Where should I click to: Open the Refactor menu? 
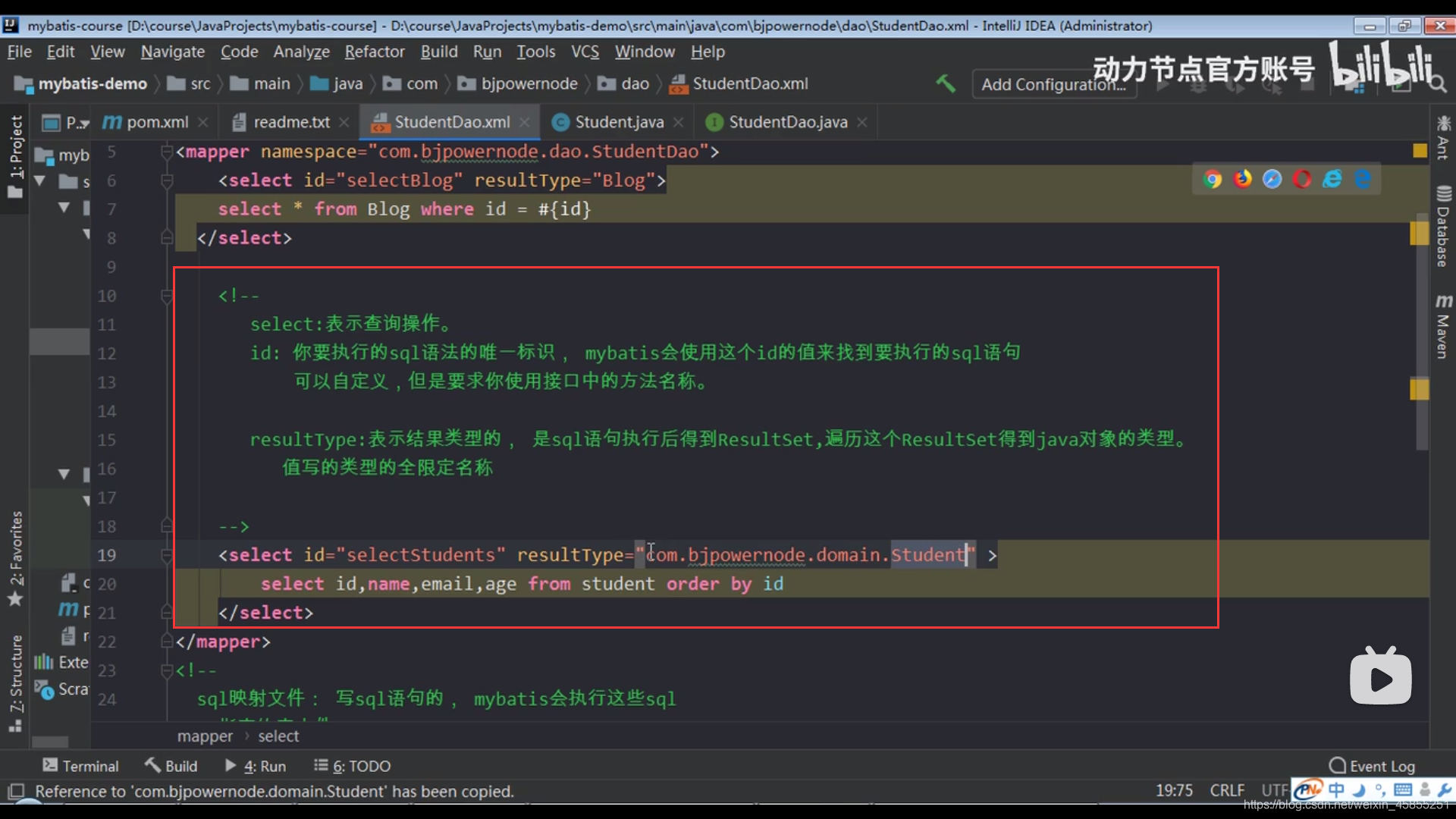tap(375, 52)
